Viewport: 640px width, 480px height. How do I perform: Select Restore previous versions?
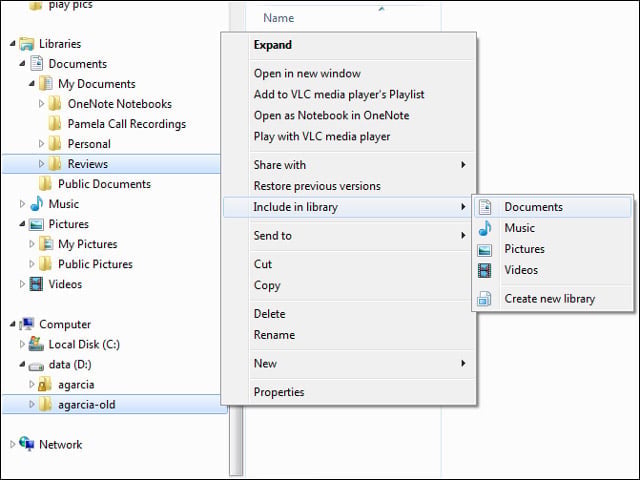tap(349, 186)
